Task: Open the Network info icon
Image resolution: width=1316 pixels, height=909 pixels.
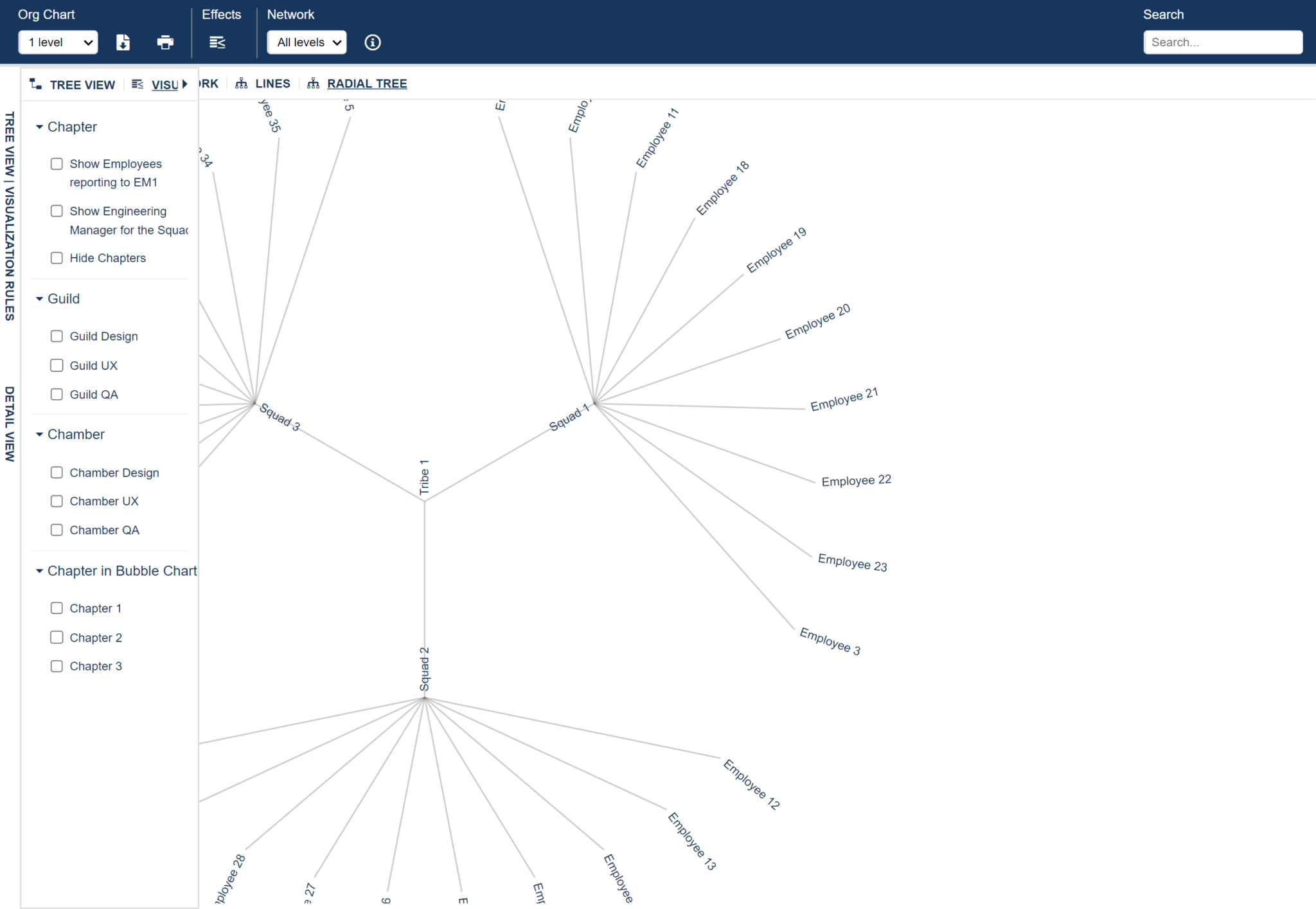Action: pos(373,42)
